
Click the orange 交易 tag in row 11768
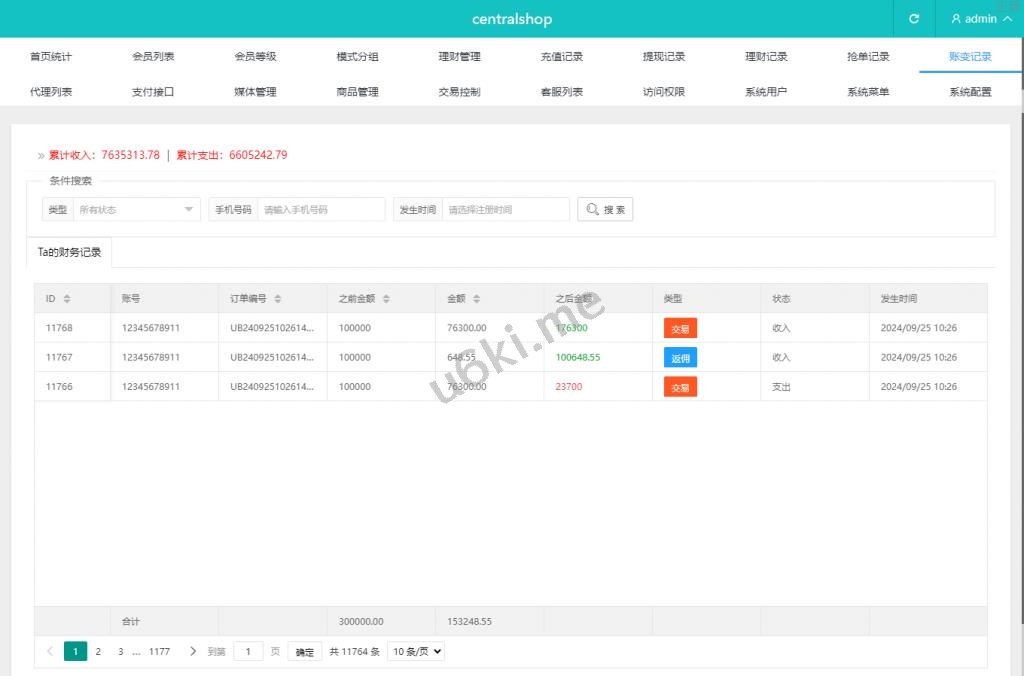(680, 328)
